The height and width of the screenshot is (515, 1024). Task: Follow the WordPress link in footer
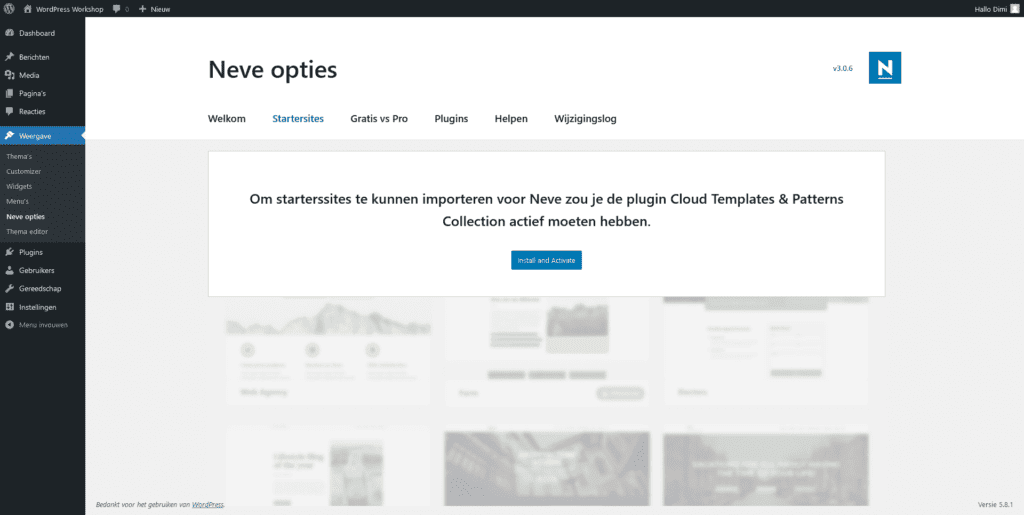208,505
